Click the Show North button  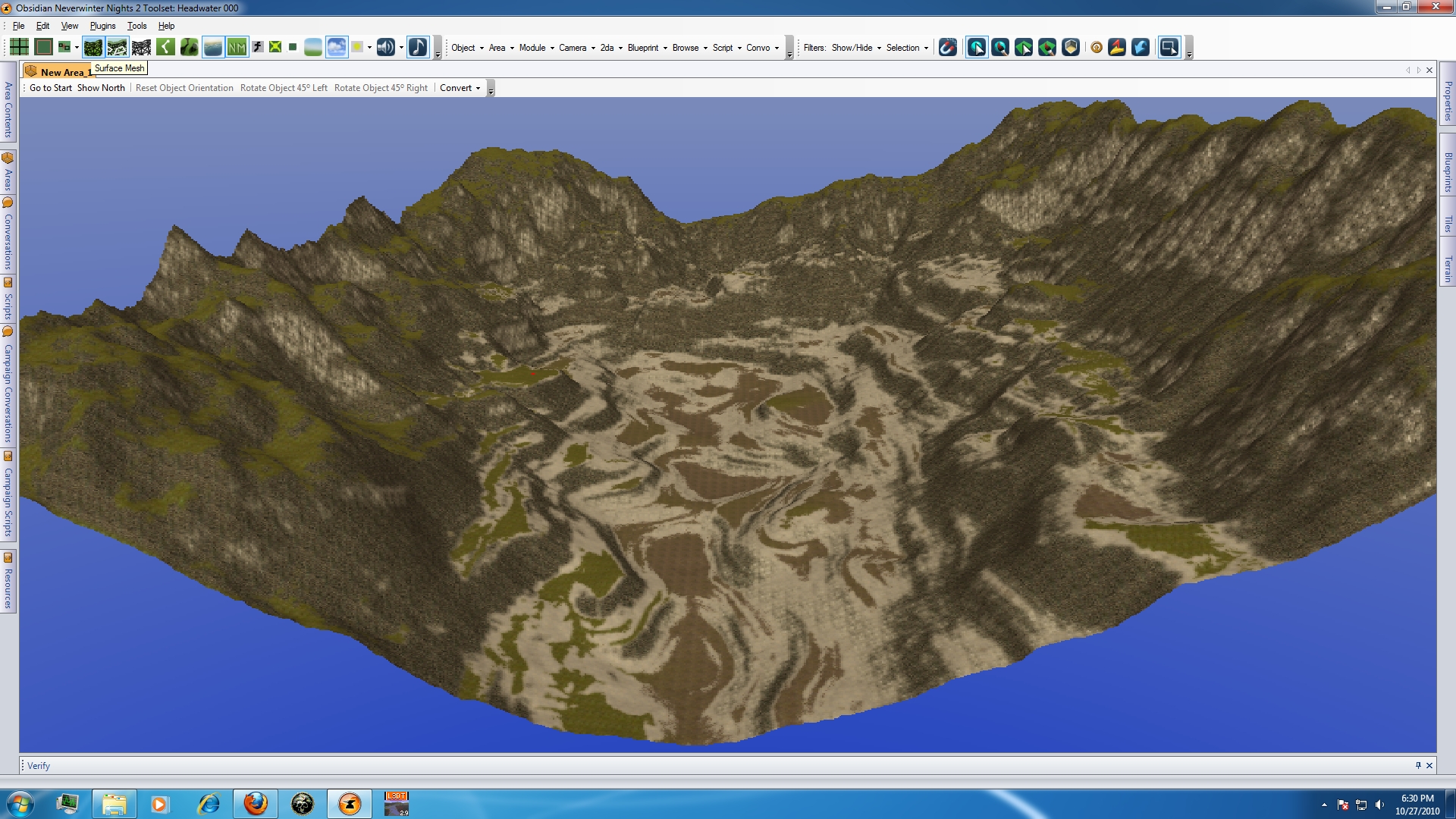pyautogui.click(x=101, y=88)
